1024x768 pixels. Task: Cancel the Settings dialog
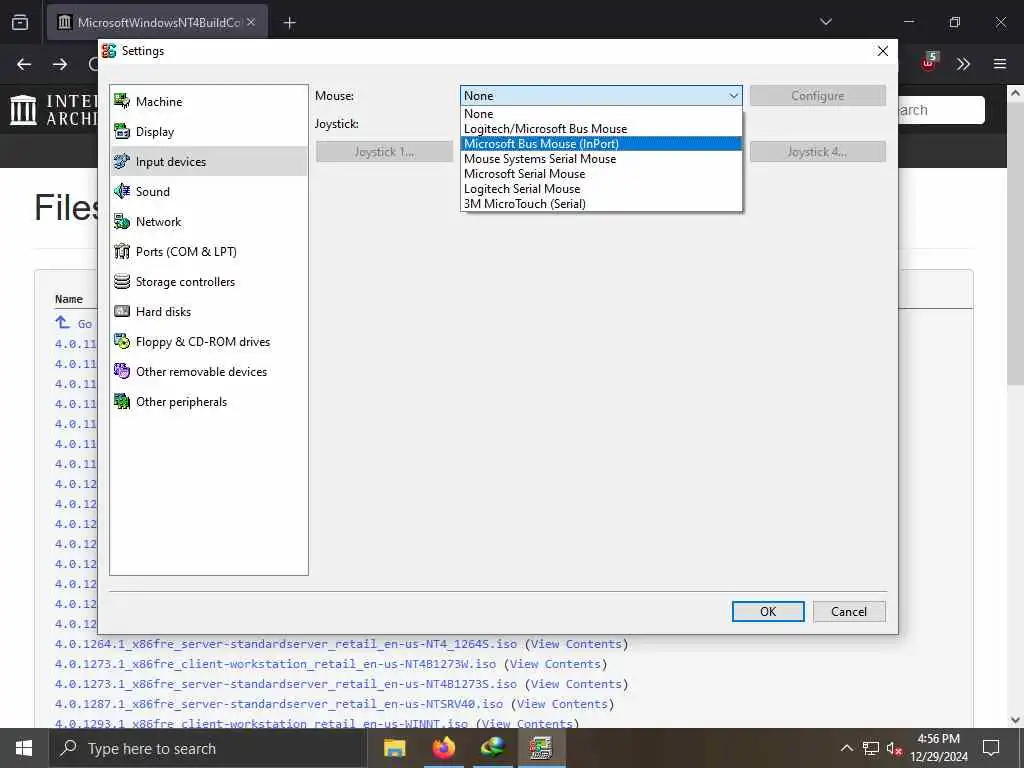click(x=849, y=611)
